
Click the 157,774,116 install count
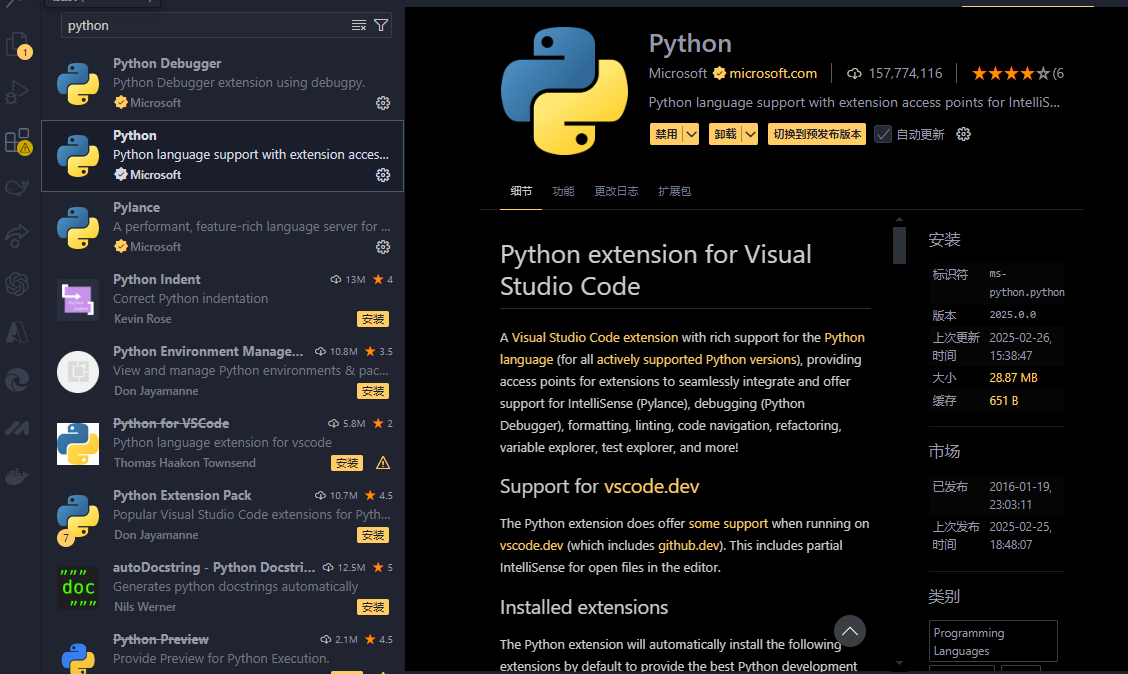pos(905,73)
